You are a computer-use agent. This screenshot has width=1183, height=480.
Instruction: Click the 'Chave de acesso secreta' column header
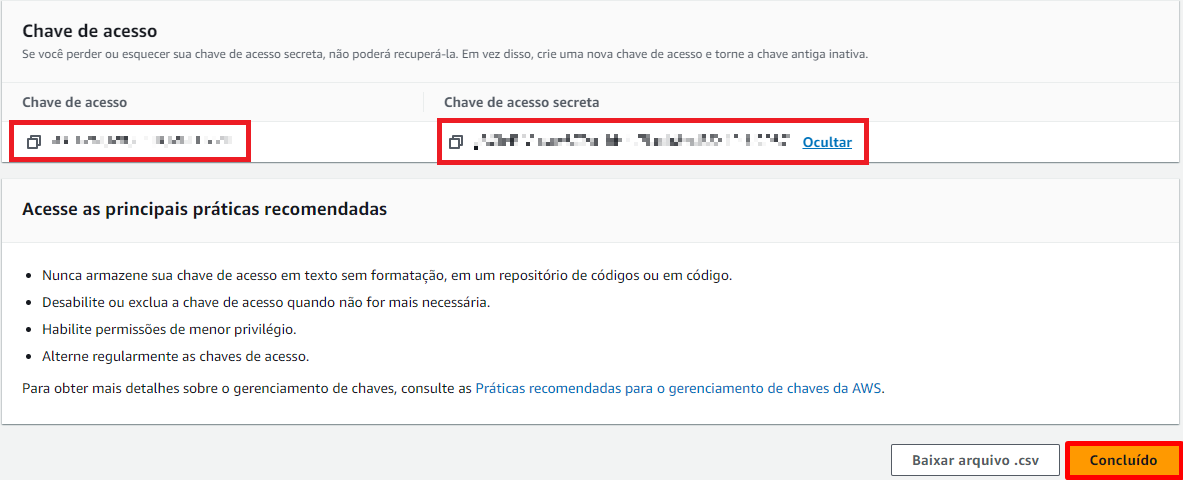(x=521, y=102)
